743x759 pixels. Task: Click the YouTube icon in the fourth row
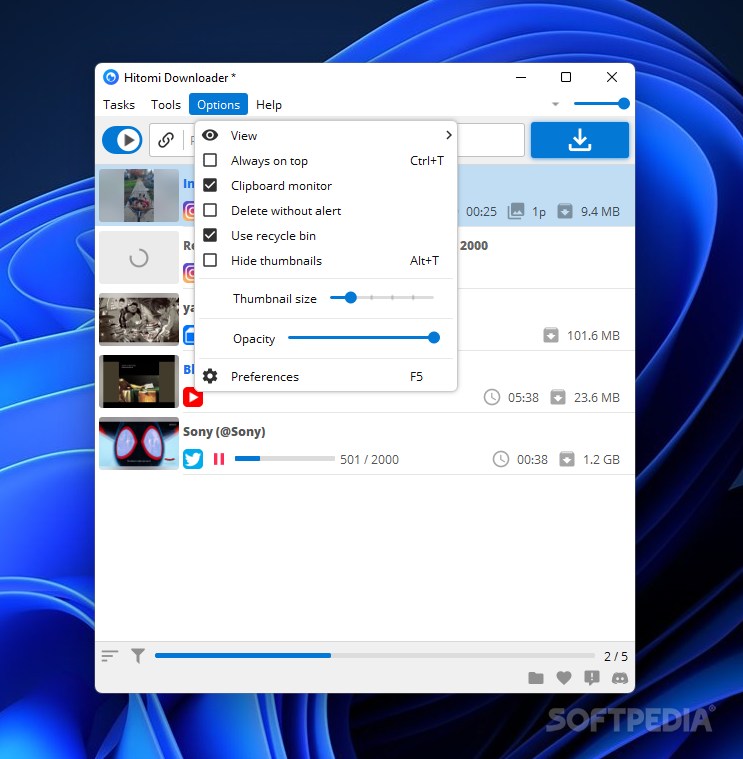click(193, 397)
